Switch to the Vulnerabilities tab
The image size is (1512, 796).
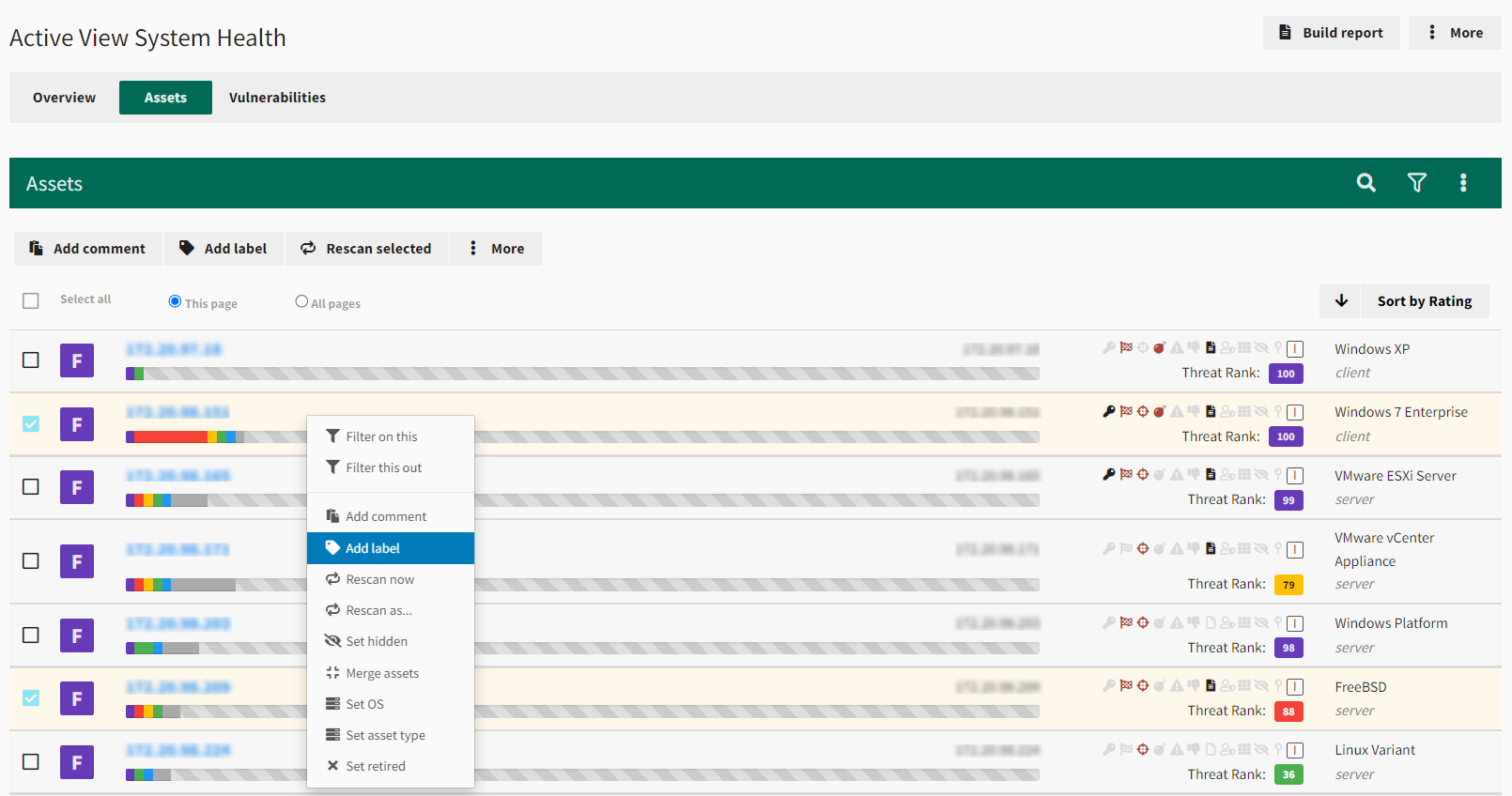point(277,98)
